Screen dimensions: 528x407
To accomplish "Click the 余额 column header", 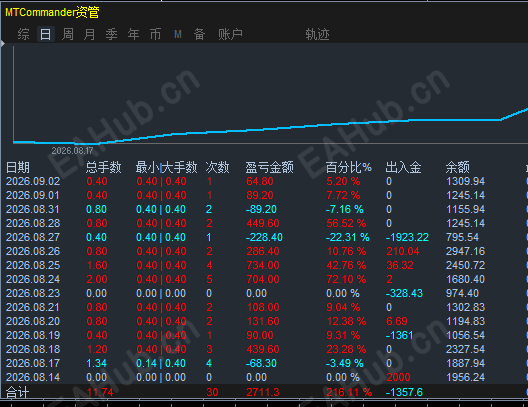I will (x=458, y=167).
